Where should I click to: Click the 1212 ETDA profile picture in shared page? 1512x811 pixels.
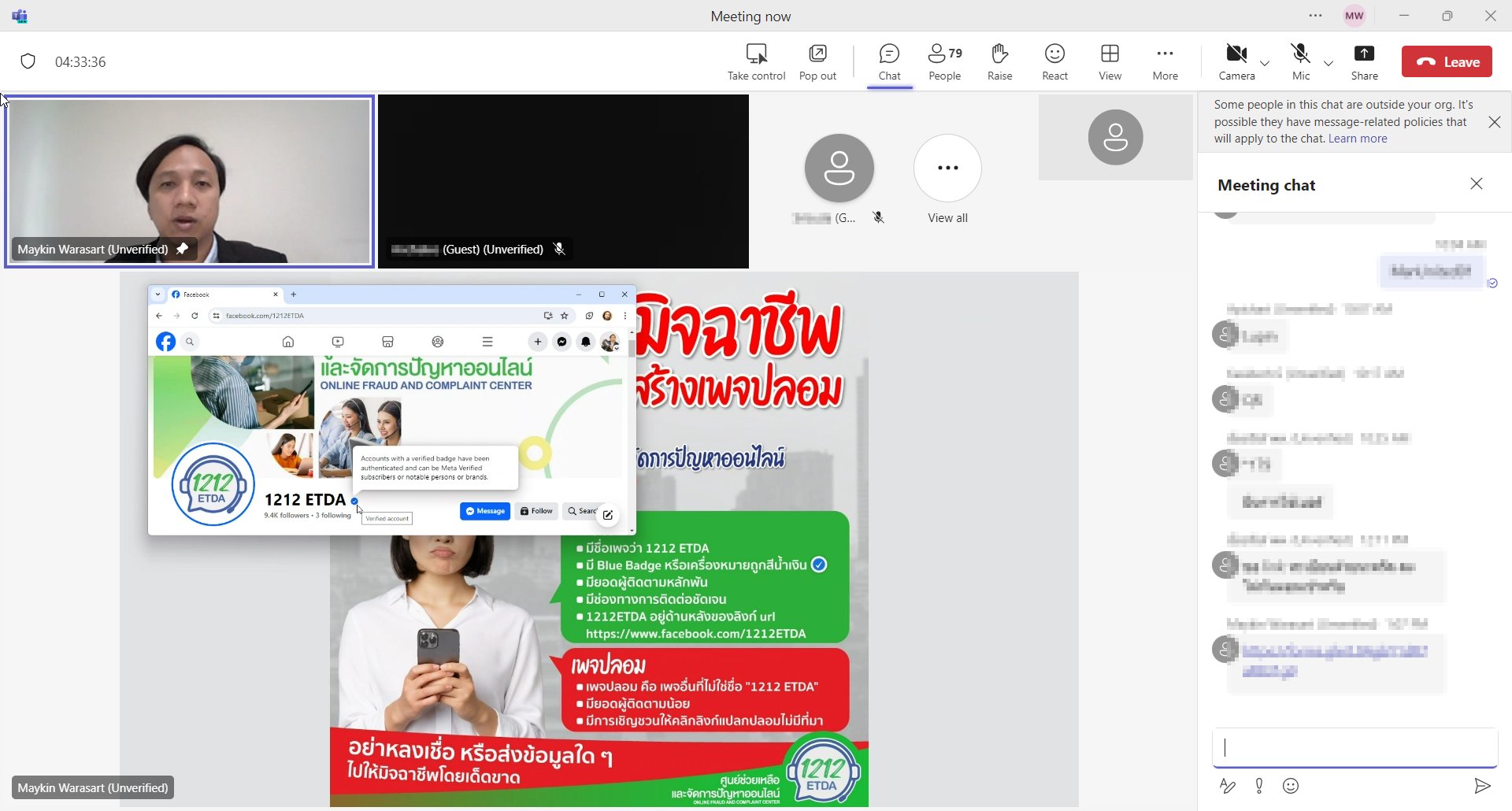pos(213,484)
